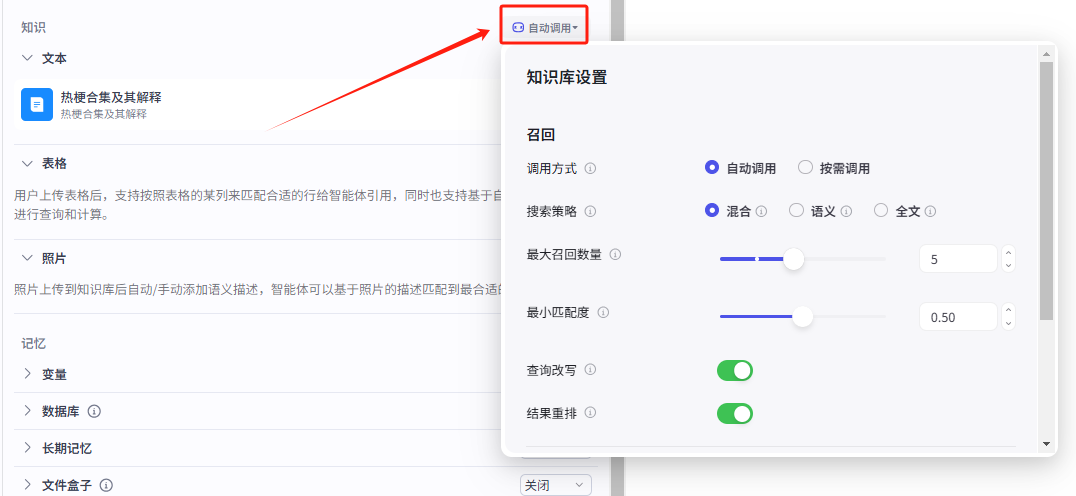Open the 关闭 dropdown for 文件盒子
The image size is (1076, 496).
[555, 485]
